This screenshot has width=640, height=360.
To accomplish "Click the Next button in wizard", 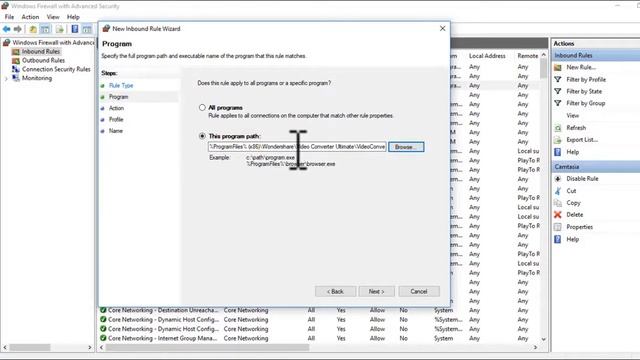I will coord(376,291).
